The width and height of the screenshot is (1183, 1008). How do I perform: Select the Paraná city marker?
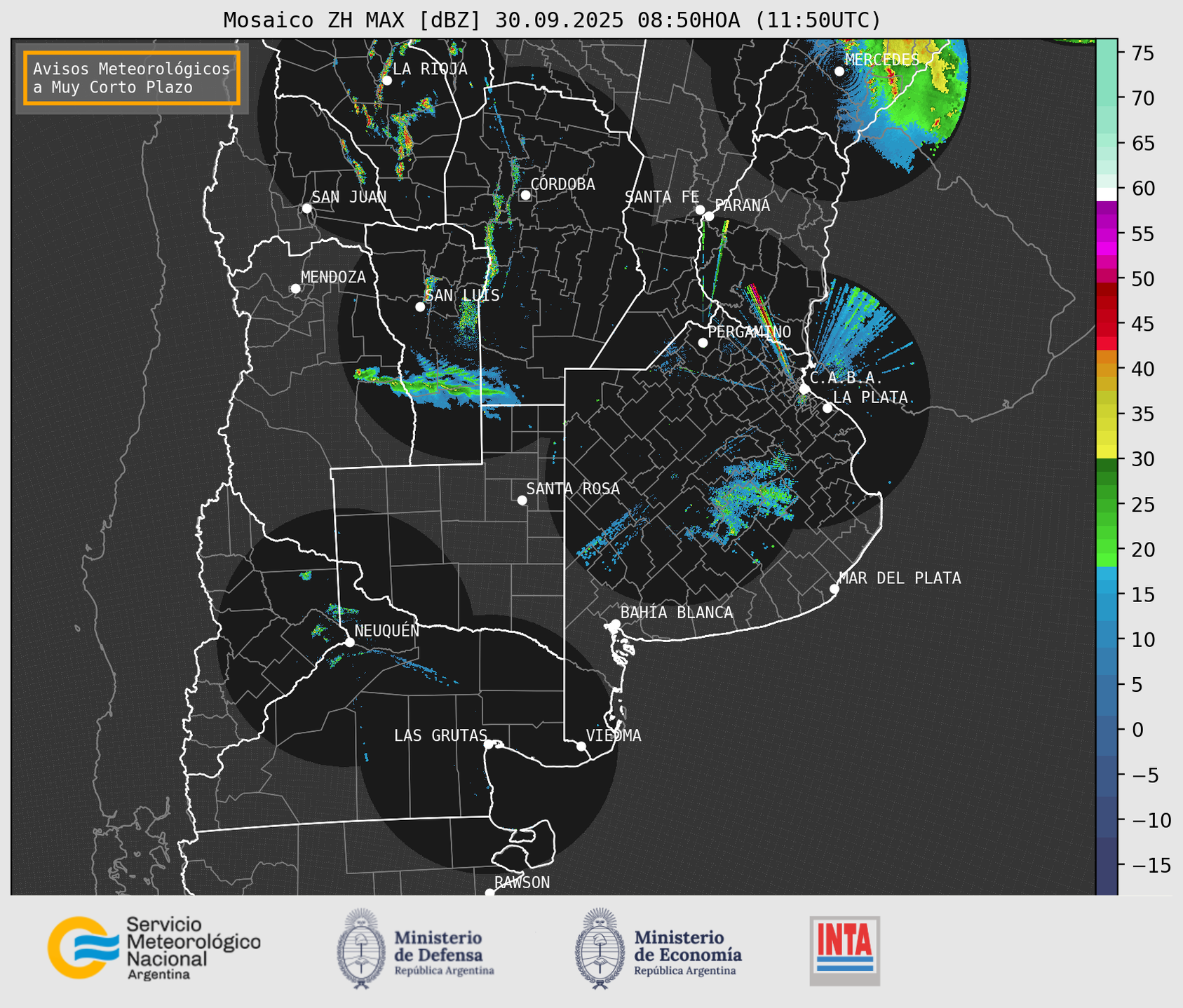(x=709, y=216)
